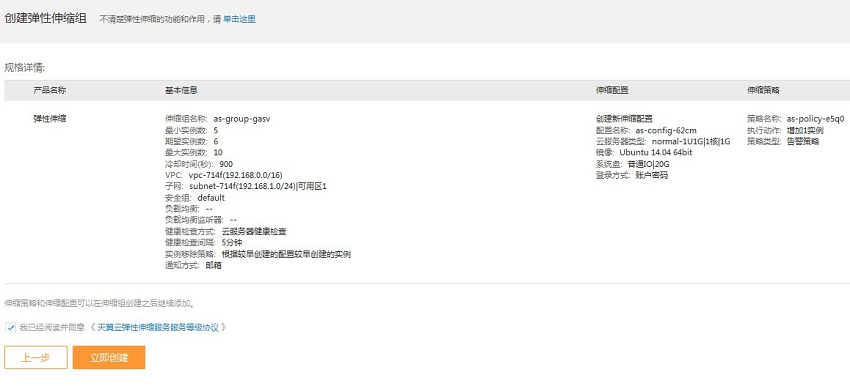Open the 天翼云弹性伸缩服务服务等级协议 link
Viewport: 850px width, 386px height.
158,327
